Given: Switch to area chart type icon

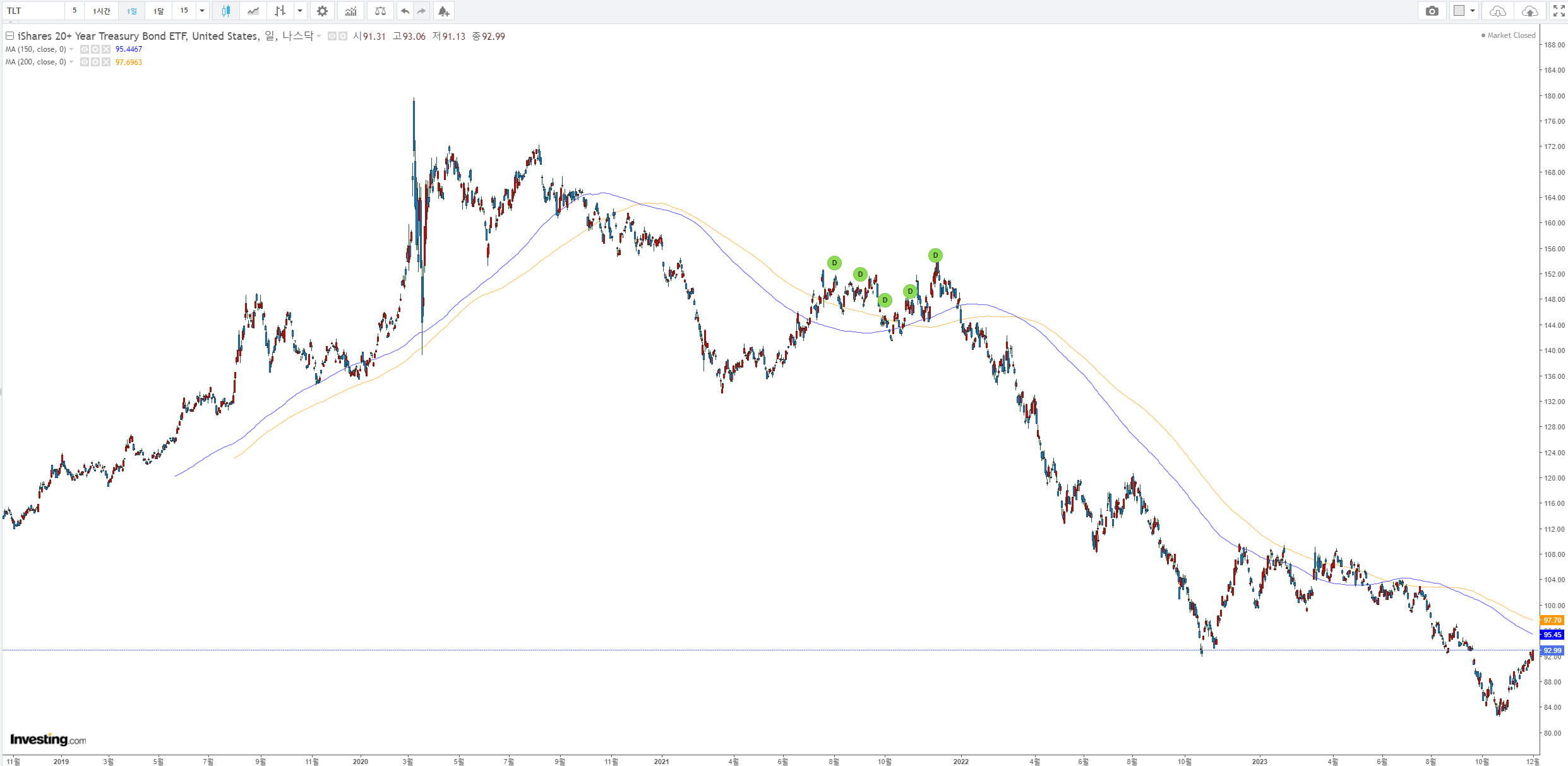Looking at the screenshot, I should click(253, 11).
